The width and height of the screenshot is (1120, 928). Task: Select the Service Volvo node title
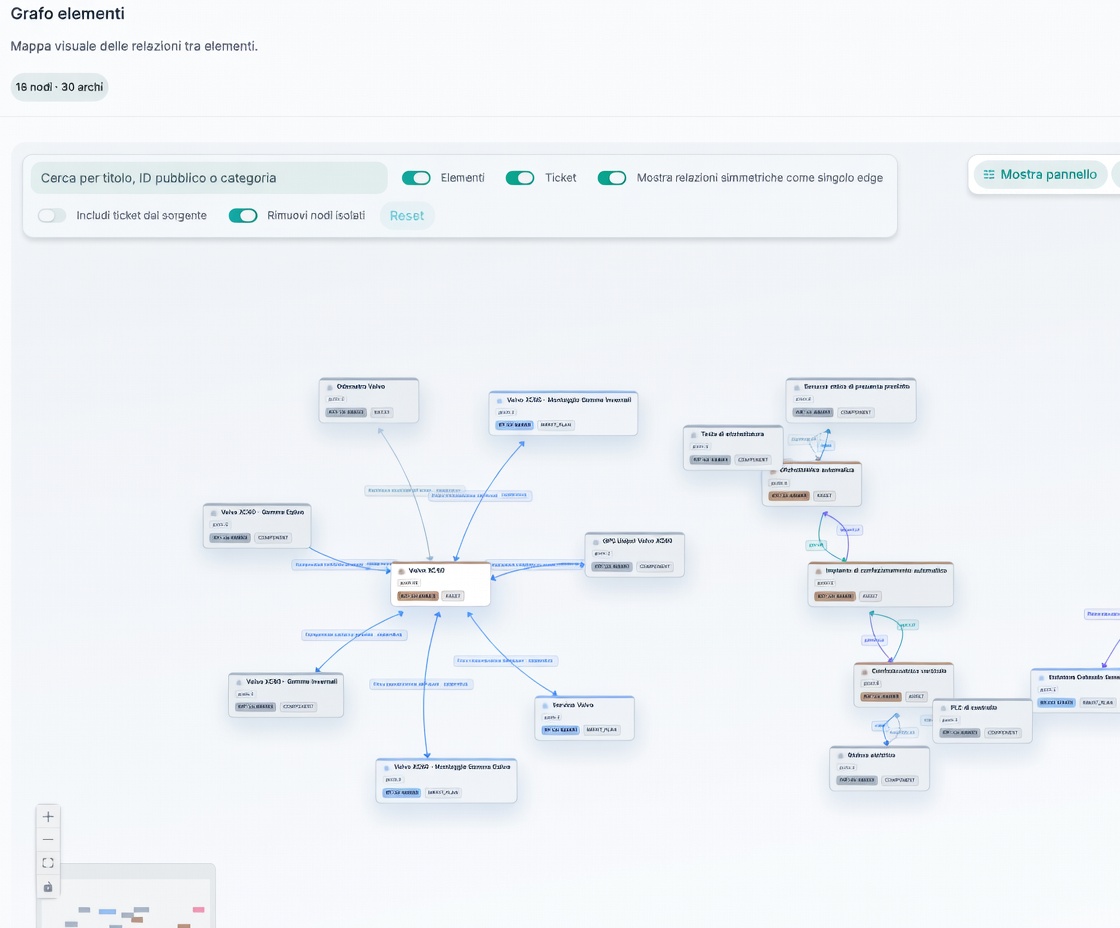pyautogui.click(x=573, y=705)
